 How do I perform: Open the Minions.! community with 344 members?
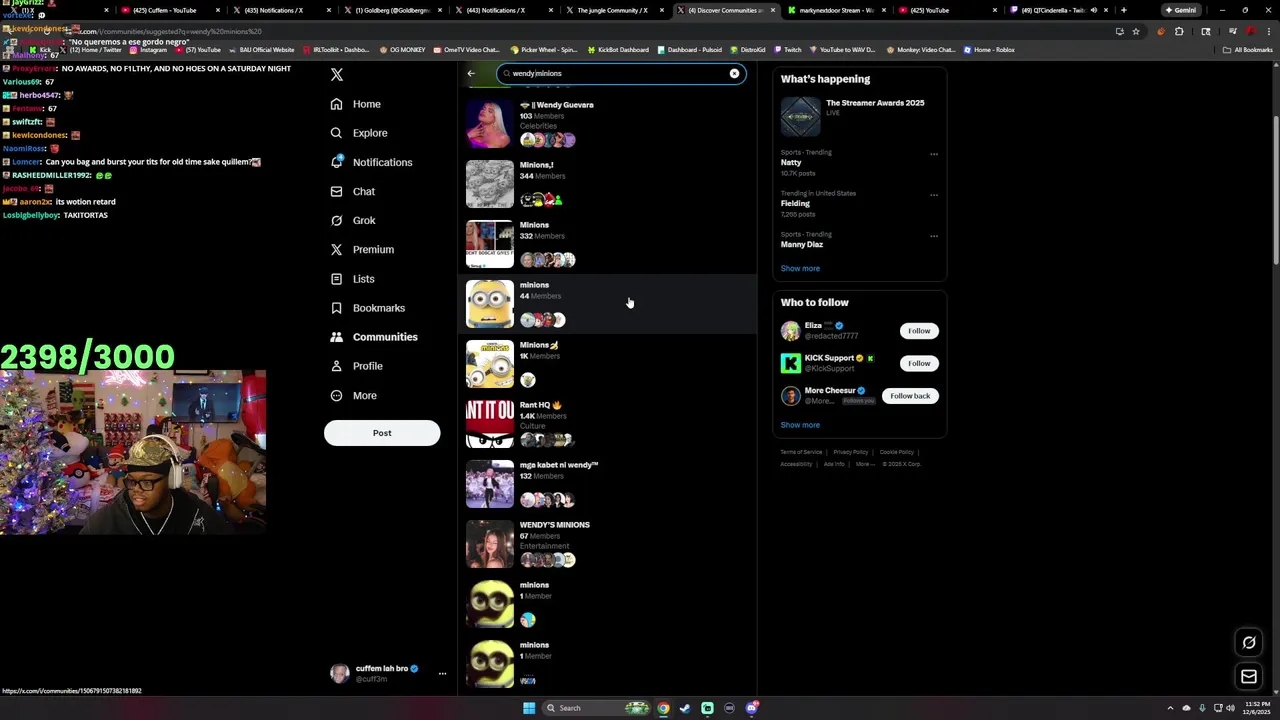608,183
